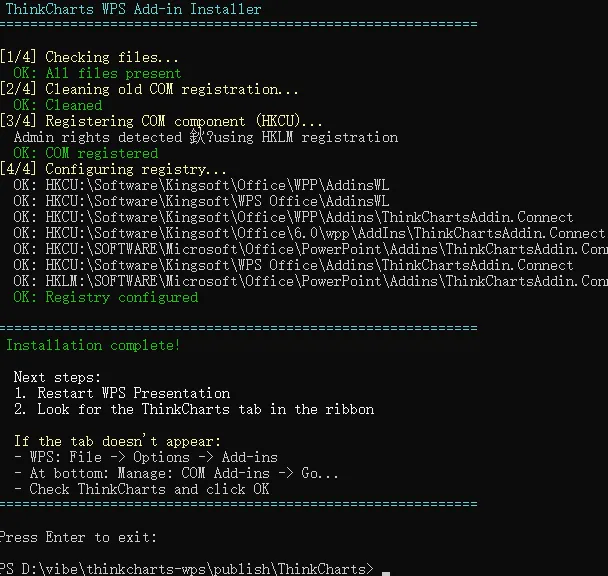Select the '[1/4] Checking files...' line
Viewport: 608px width, 576px height.
click(x=89, y=57)
